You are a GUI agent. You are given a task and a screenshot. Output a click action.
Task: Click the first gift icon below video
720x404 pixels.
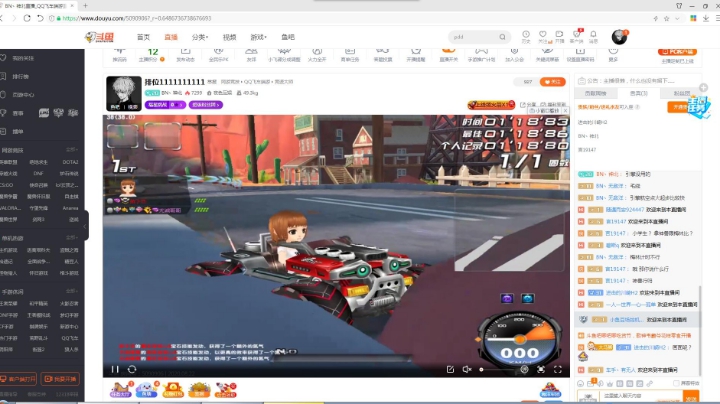[121, 390]
